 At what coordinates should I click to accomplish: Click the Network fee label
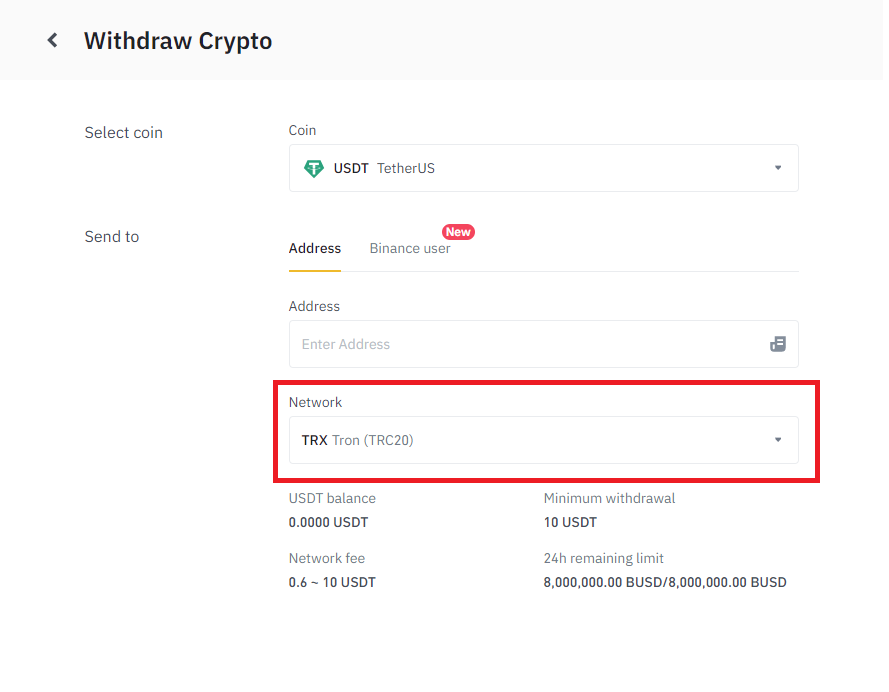point(327,558)
